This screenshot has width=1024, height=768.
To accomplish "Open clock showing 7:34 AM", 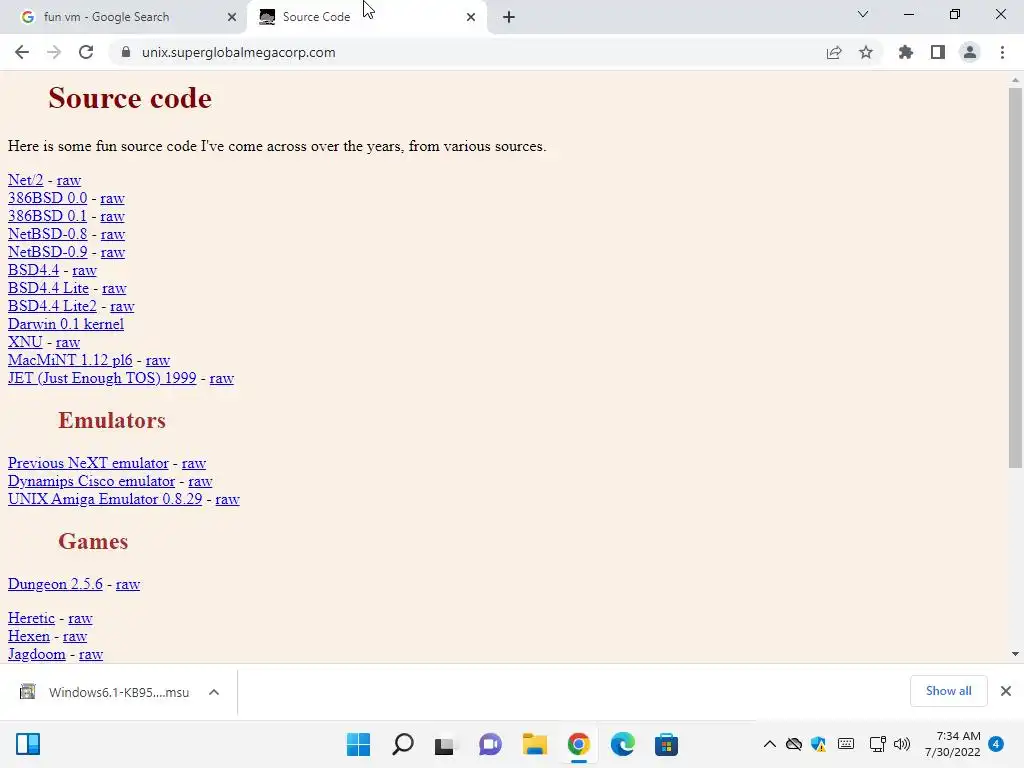I will [x=952, y=744].
